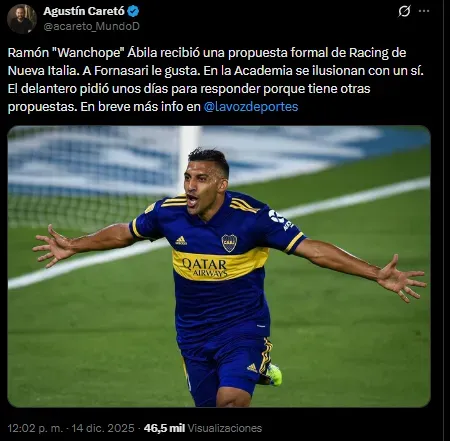Image resolution: width=450 pixels, height=441 pixels.
Task: Open the @lavozdeportes mention link
Action: [x=251, y=107]
